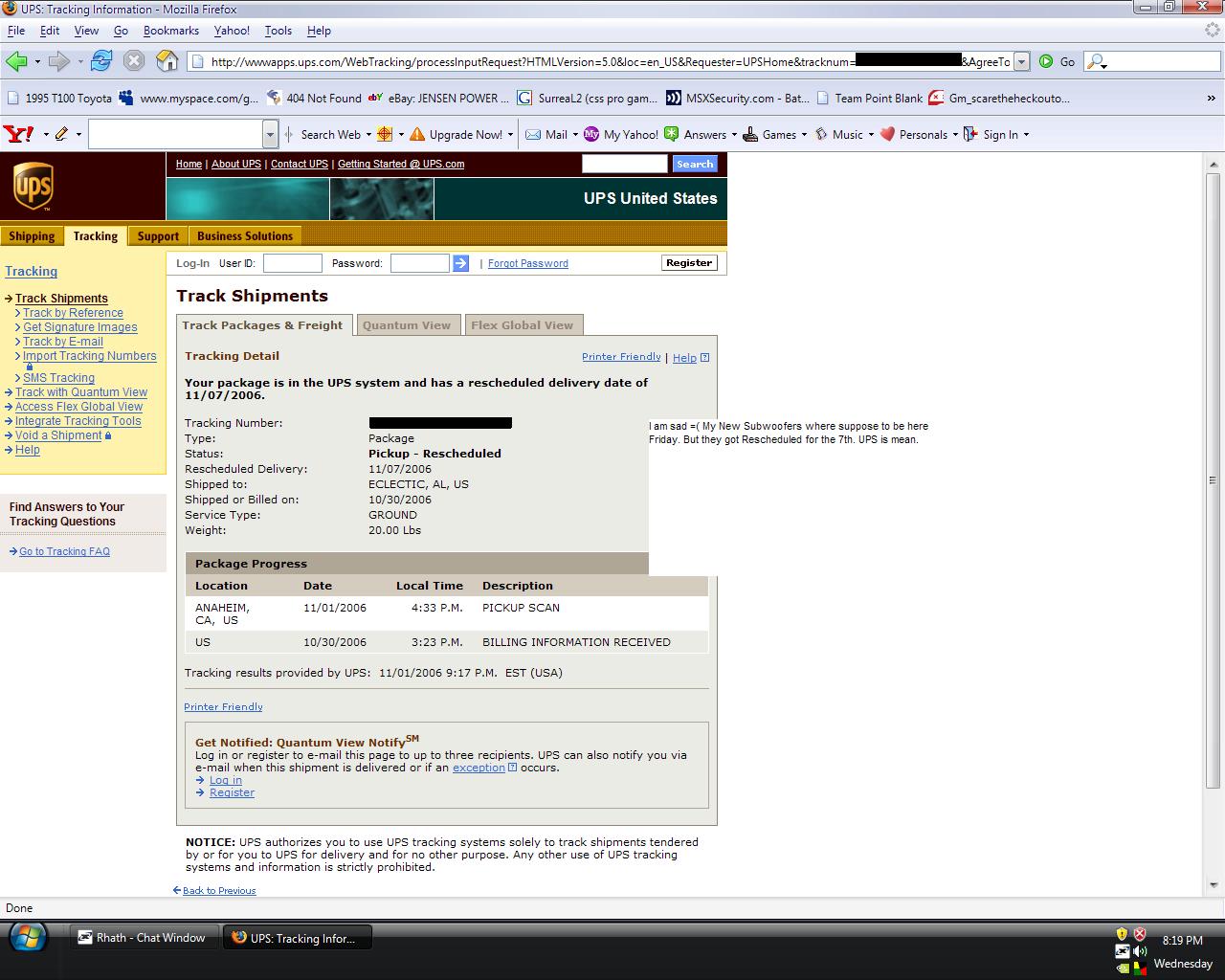
Task: Open the Tools menu
Action: (278, 30)
